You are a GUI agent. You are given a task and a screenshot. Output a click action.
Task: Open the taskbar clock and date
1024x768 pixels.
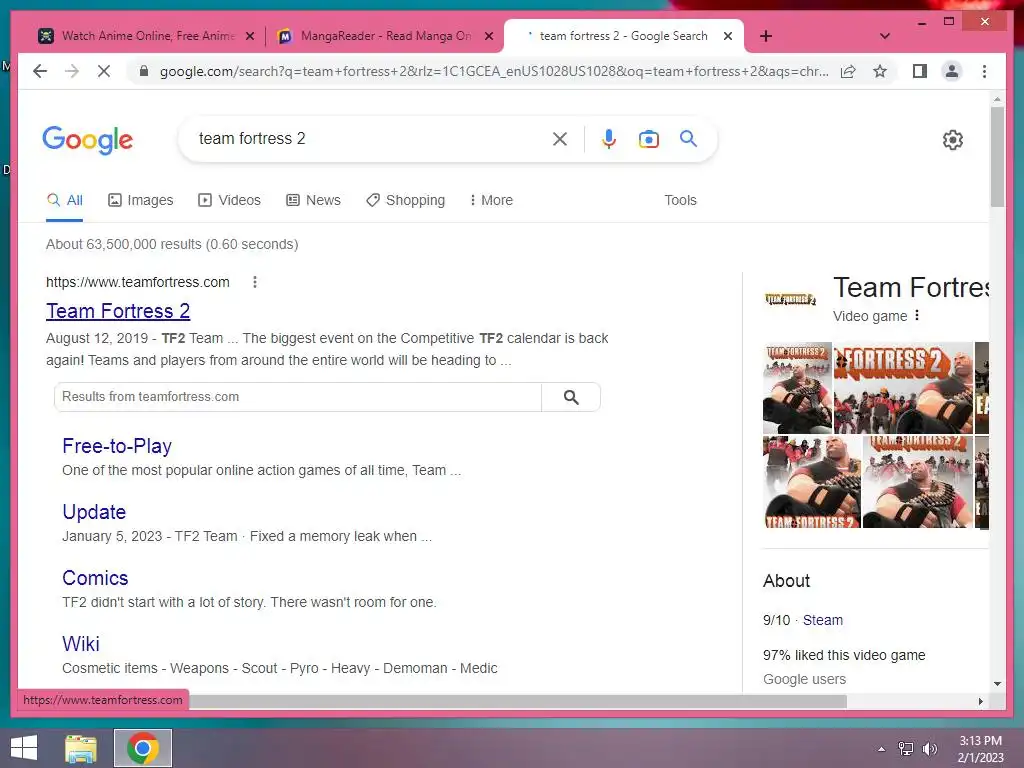point(980,749)
